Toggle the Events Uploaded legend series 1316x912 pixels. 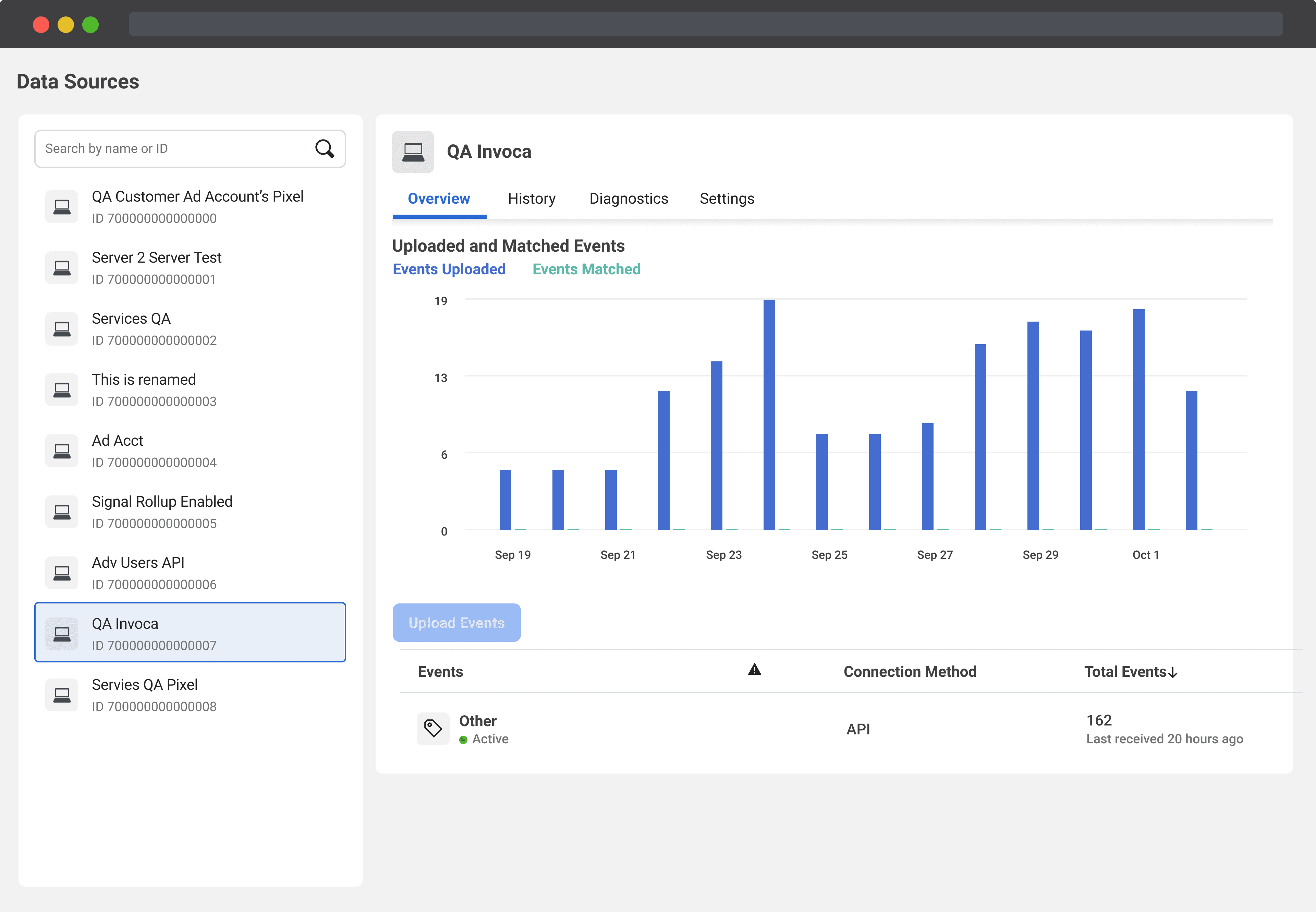[x=449, y=269]
